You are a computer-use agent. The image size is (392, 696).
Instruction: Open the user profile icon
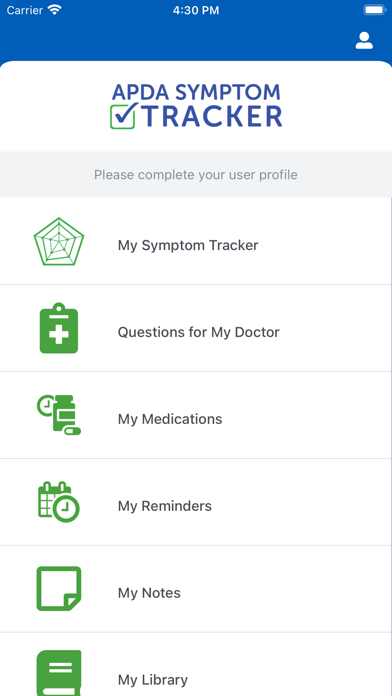click(x=364, y=40)
